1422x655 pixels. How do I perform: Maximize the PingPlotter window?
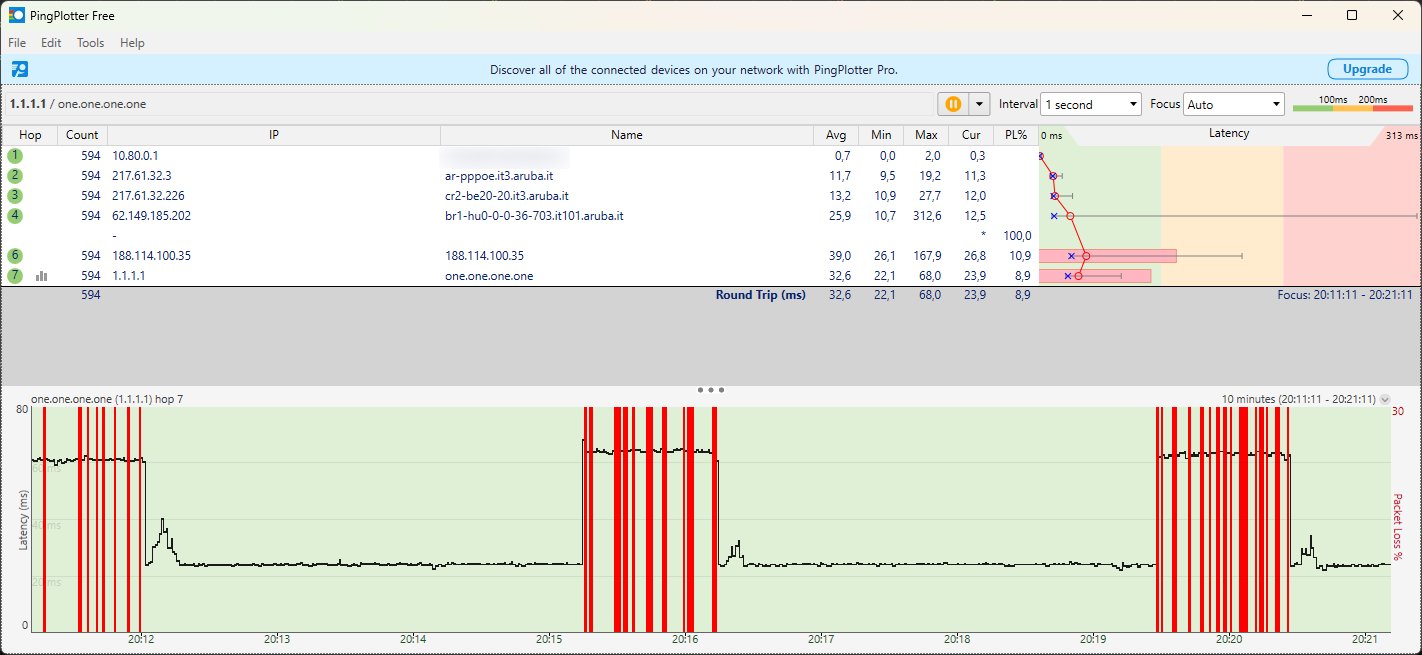tap(1352, 15)
